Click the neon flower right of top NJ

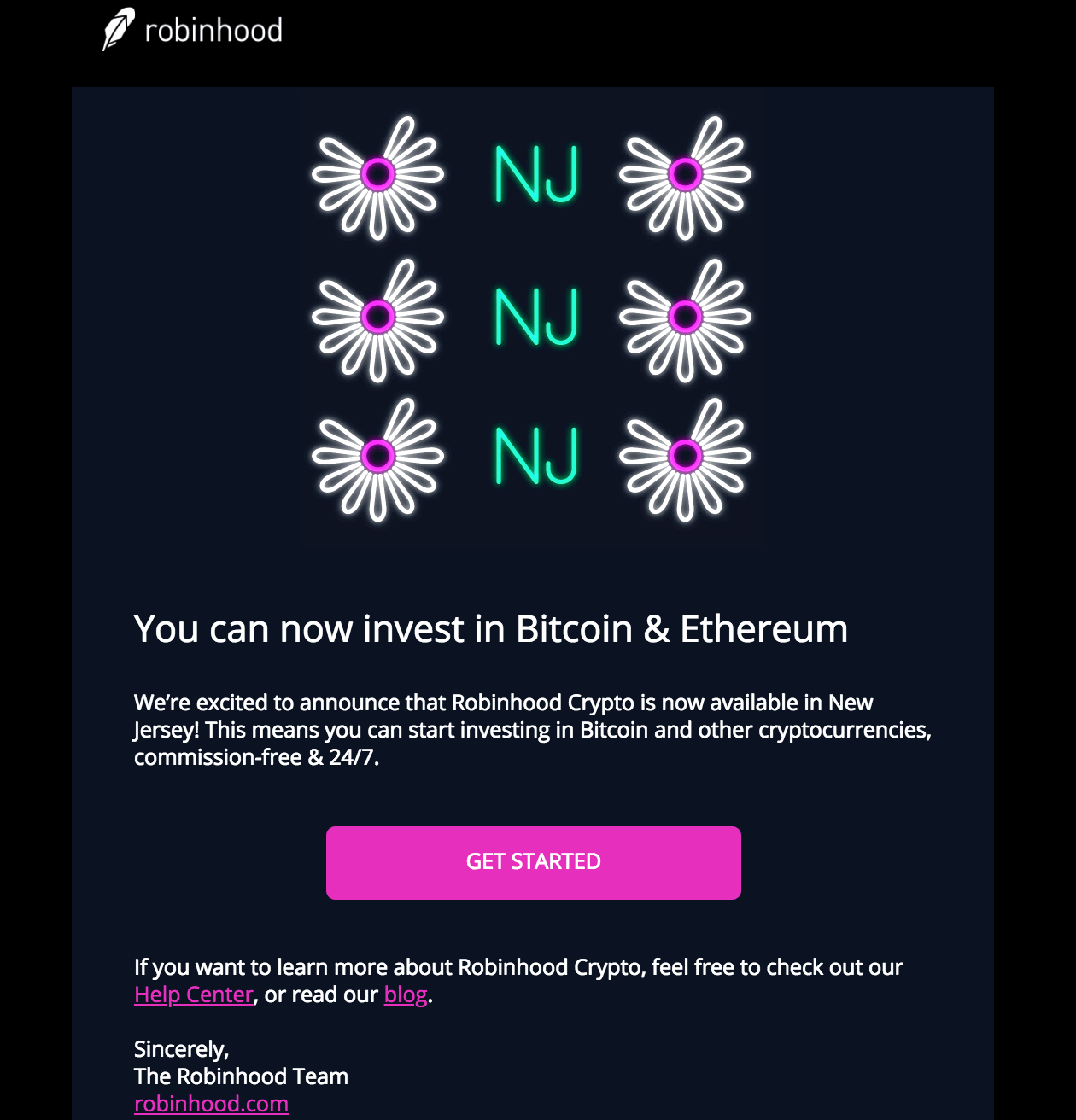point(685,176)
